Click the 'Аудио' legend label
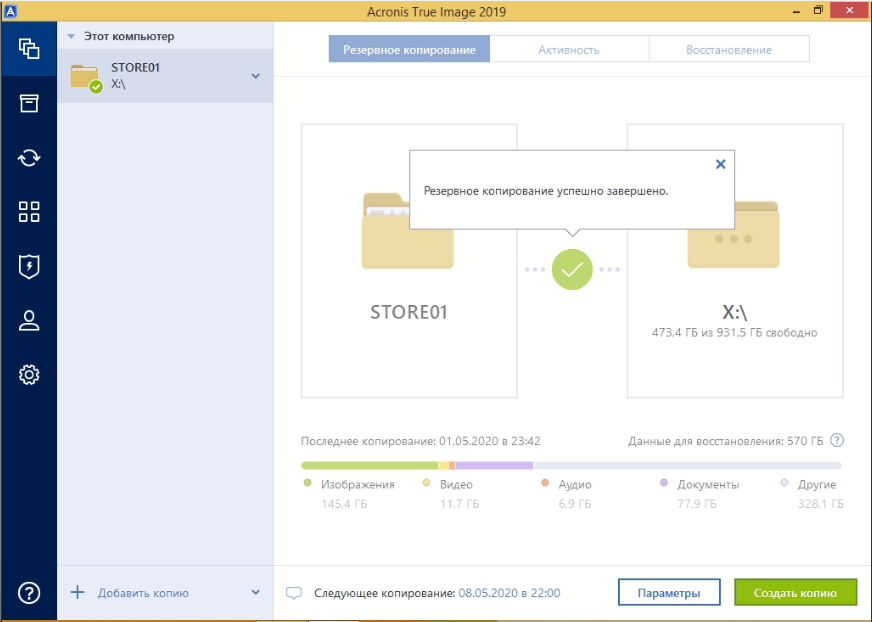This screenshot has height=622, width=872. 575,485
